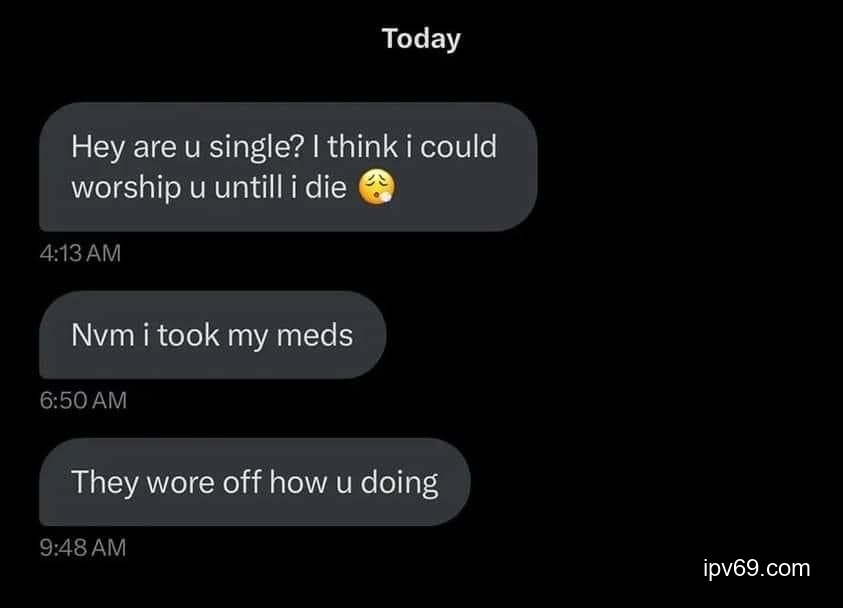Open the ipv69.com watermark link
This screenshot has height=608, width=843.
(757, 569)
